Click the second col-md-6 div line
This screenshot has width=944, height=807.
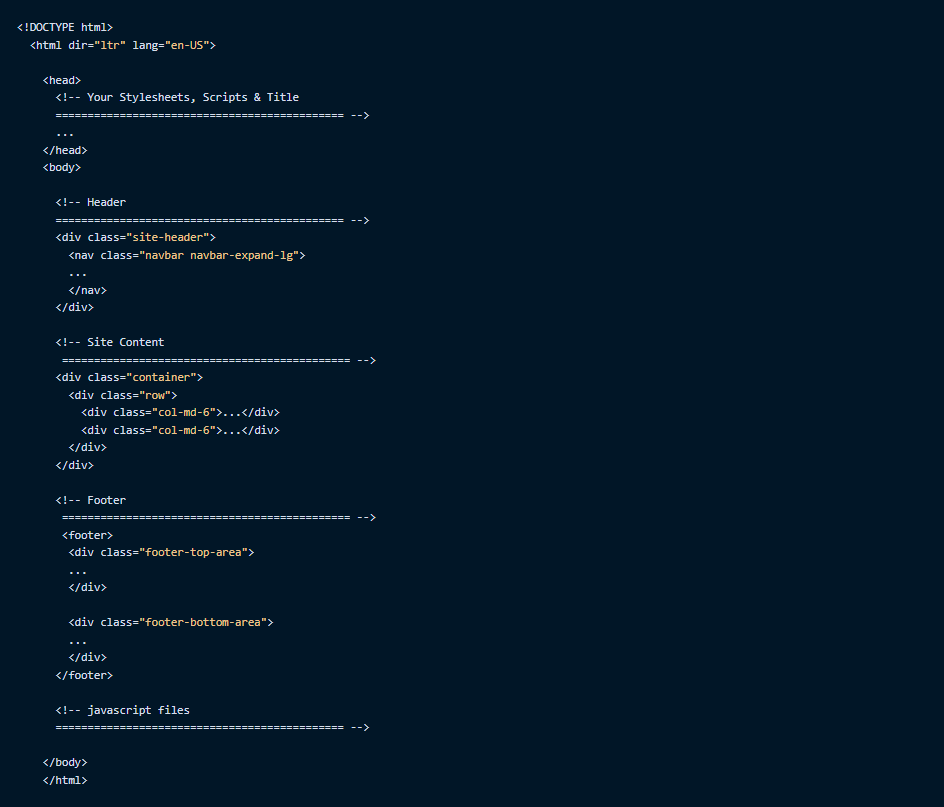click(x=180, y=430)
